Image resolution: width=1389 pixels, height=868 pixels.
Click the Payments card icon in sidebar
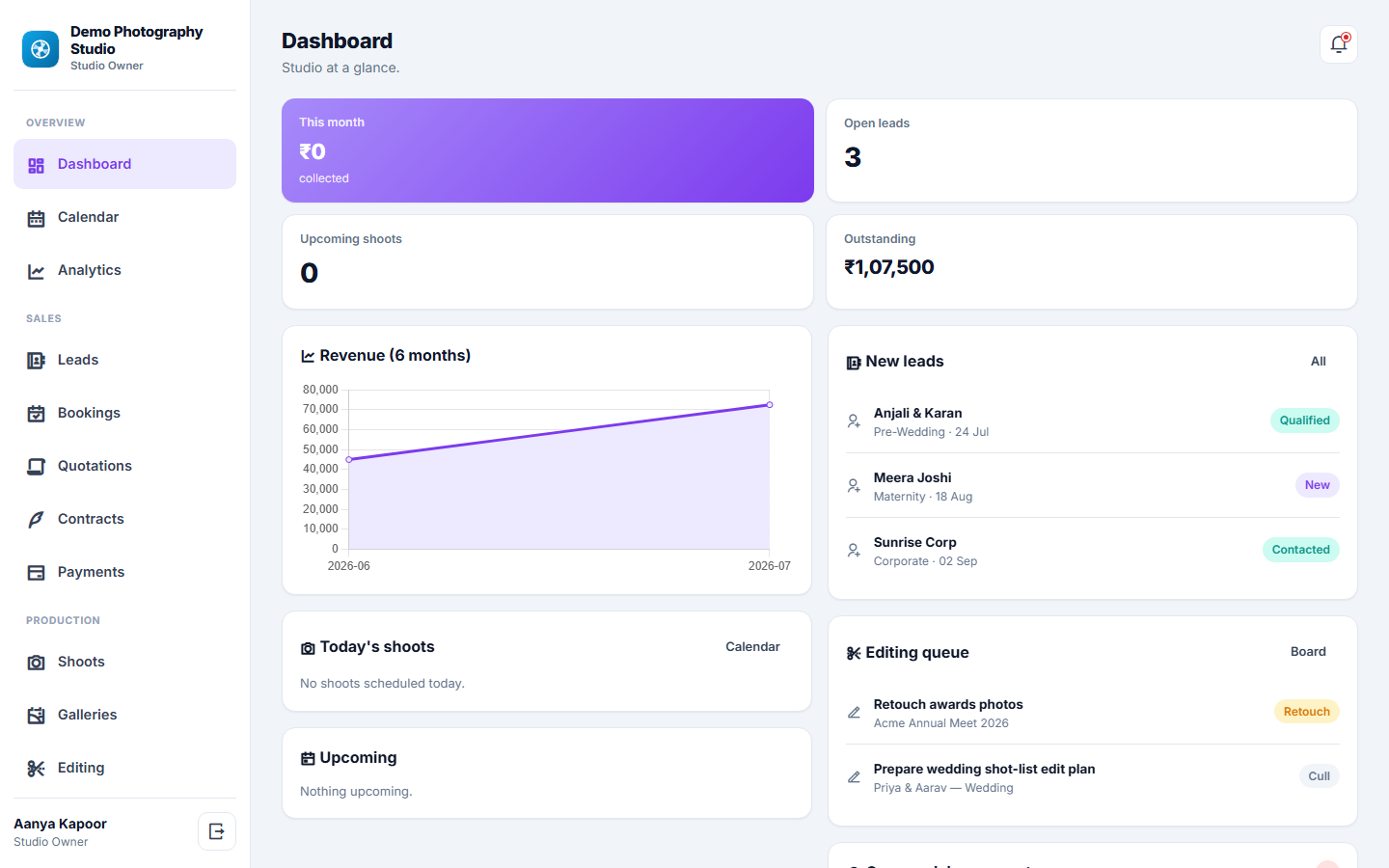pyautogui.click(x=37, y=573)
